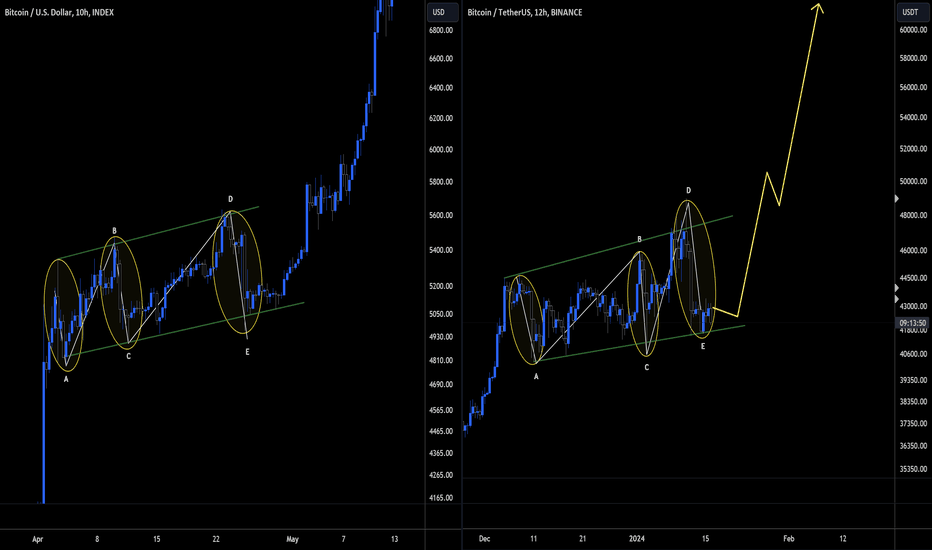This screenshot has width=932, height=550.
Task: Click the 2024 date label on right time axis
Action: [x=637, y=539]
